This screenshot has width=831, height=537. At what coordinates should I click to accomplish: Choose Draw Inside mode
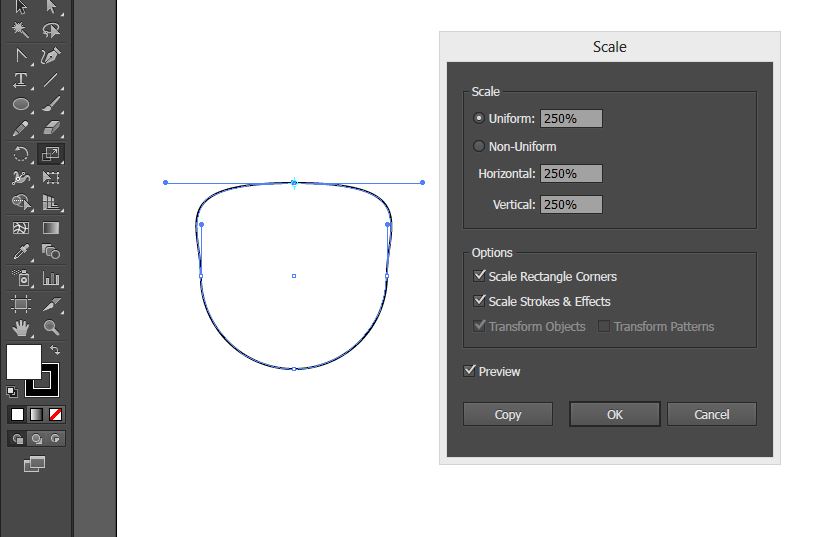(56, 438)
